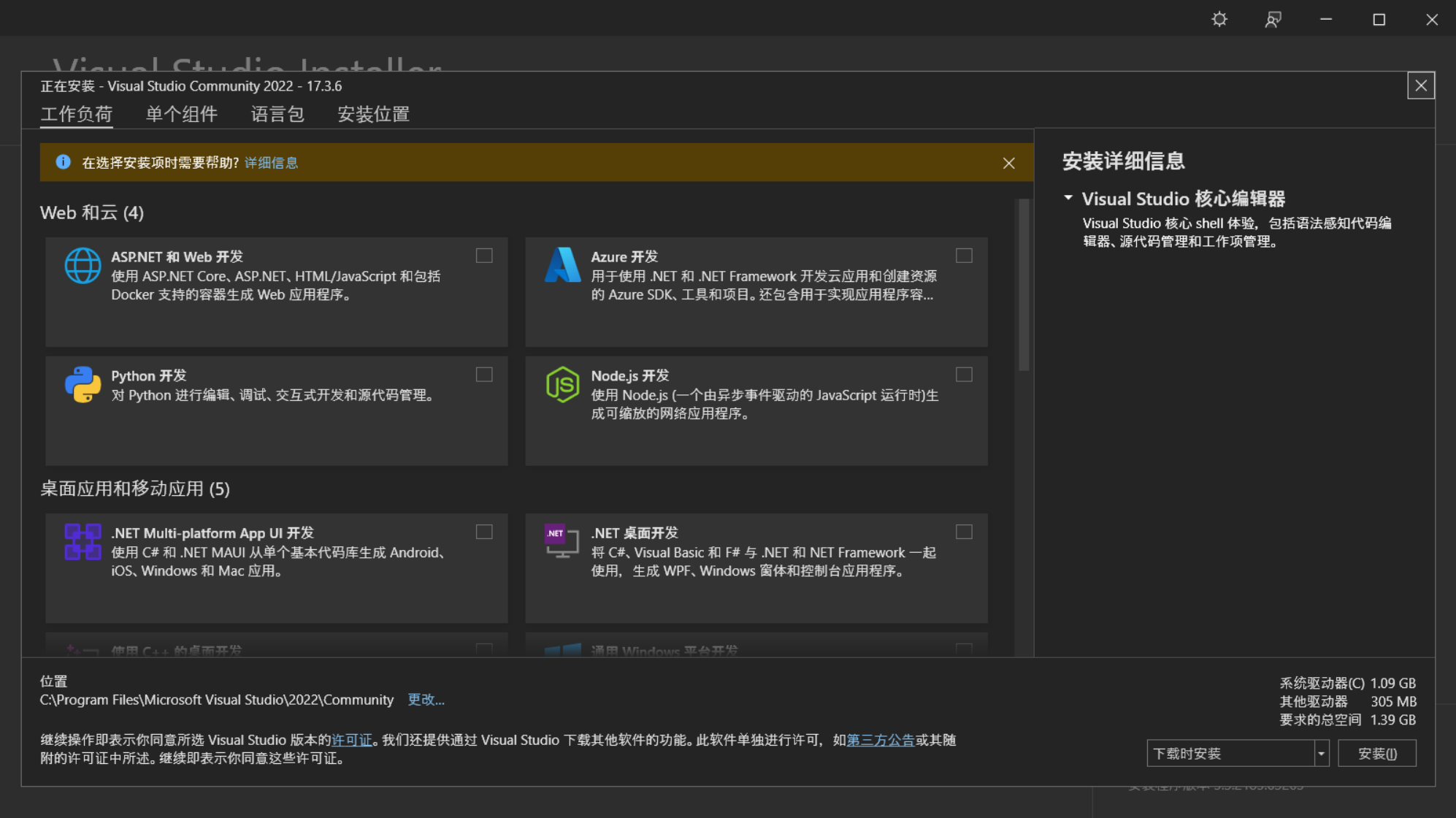Open theme settings sun icon in title bar
Screen dimensions: 1456x818
click(1219, 19)
